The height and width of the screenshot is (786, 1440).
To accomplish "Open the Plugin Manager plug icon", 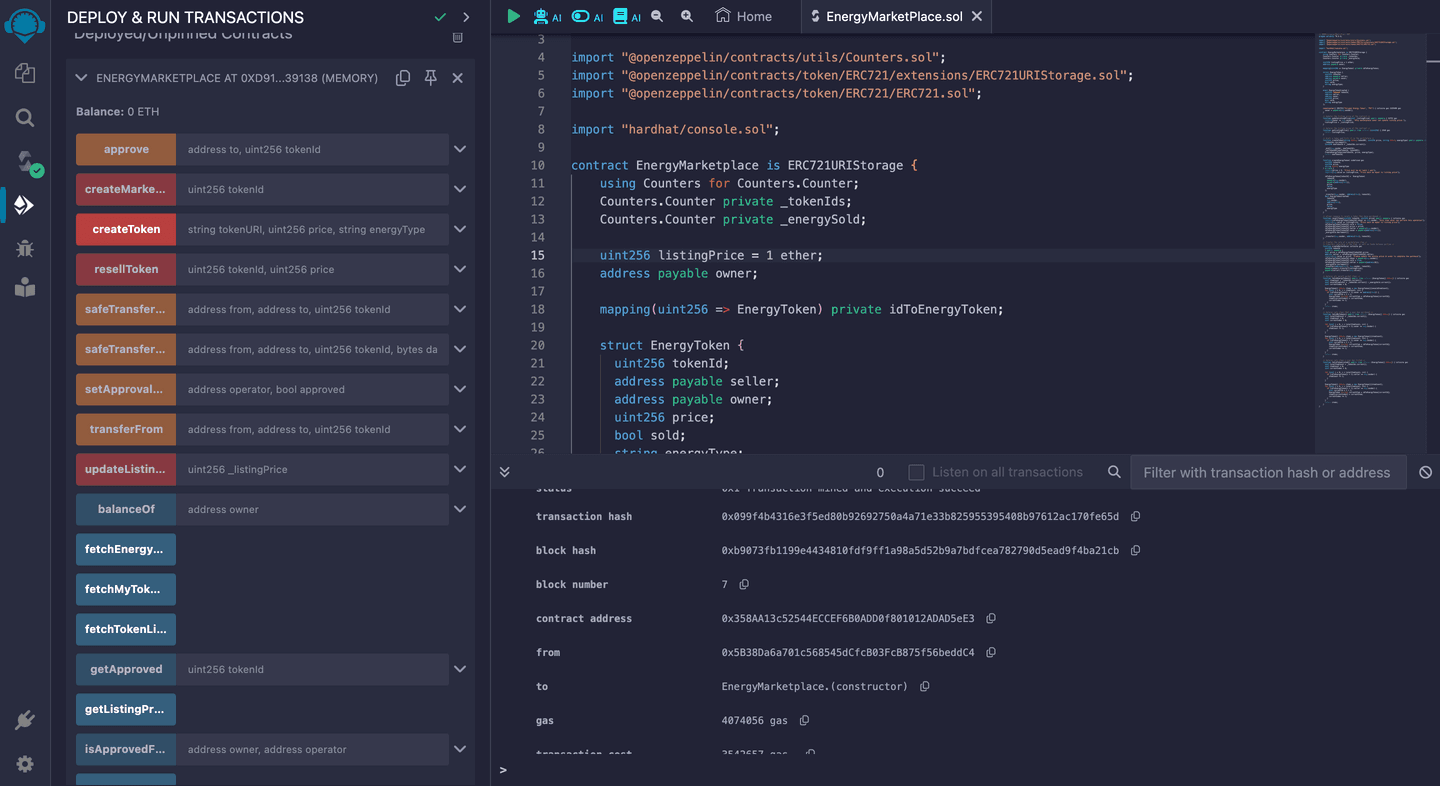I will click(x=25, y=720).
